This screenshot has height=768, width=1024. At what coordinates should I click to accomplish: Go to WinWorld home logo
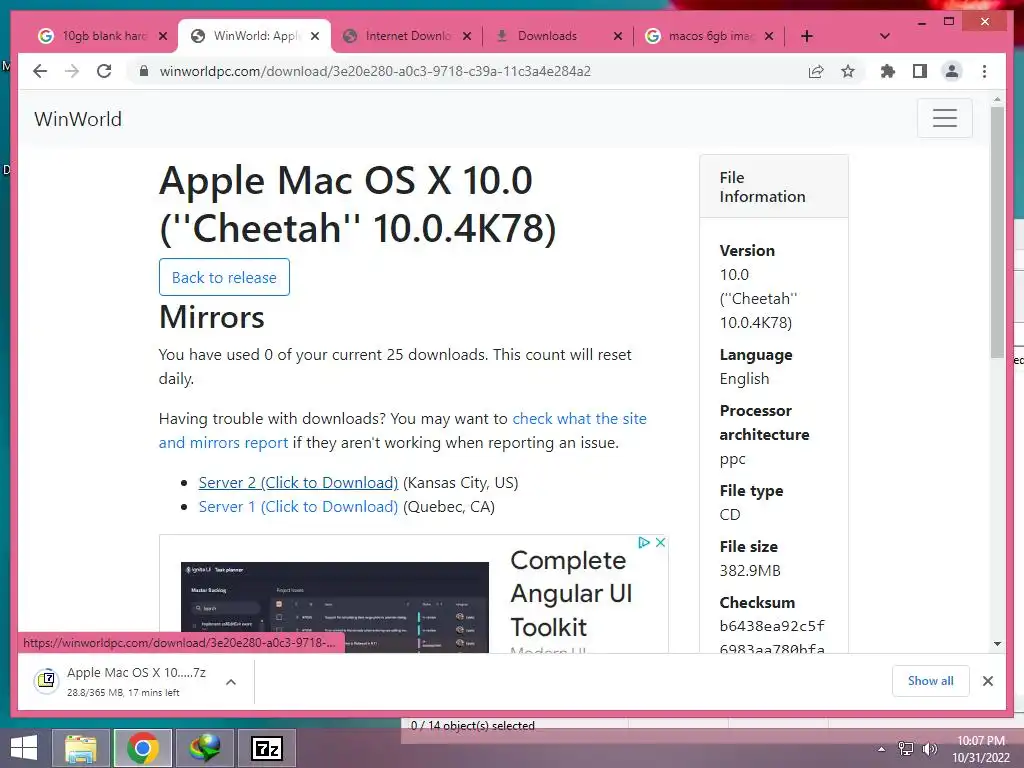pyautogui.click(x=78, y=119)
